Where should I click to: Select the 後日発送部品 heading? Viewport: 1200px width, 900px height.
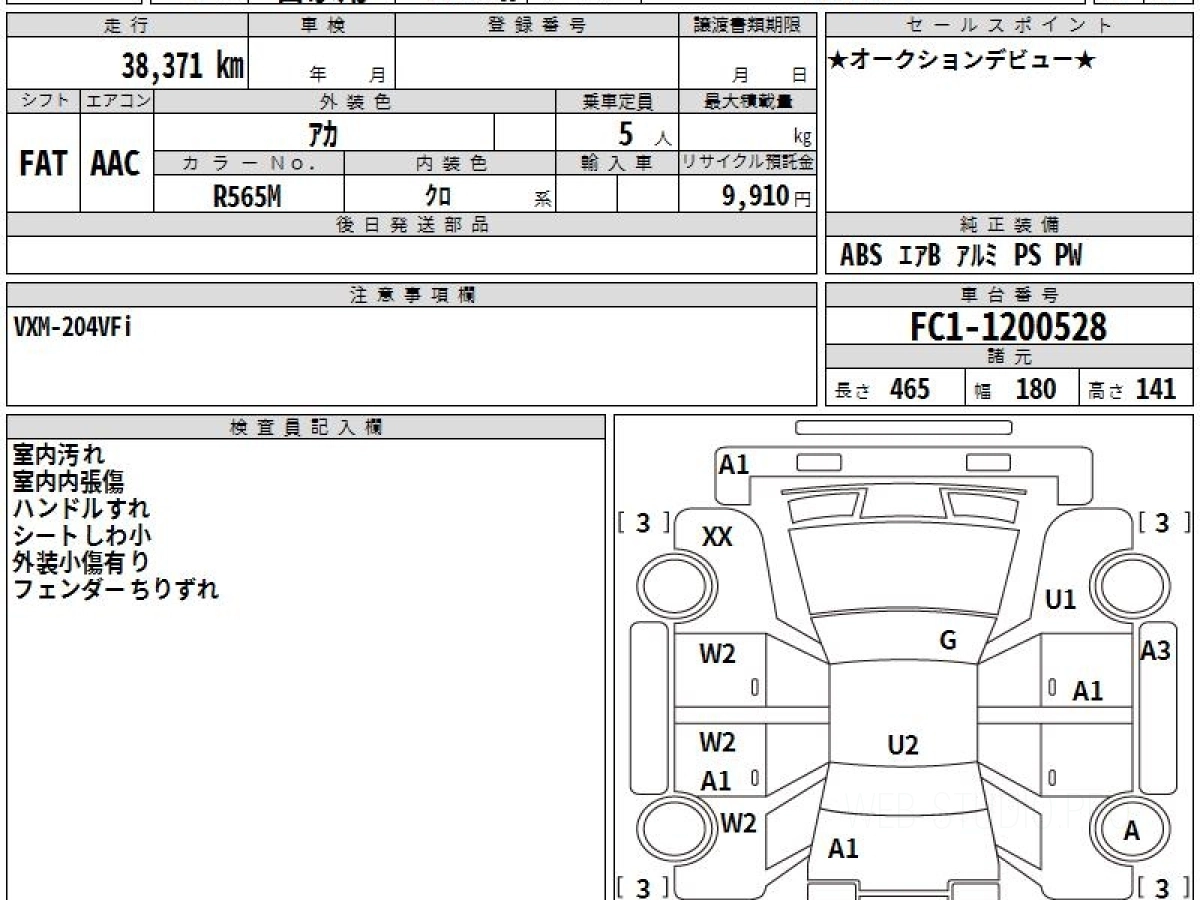[411, 225]
